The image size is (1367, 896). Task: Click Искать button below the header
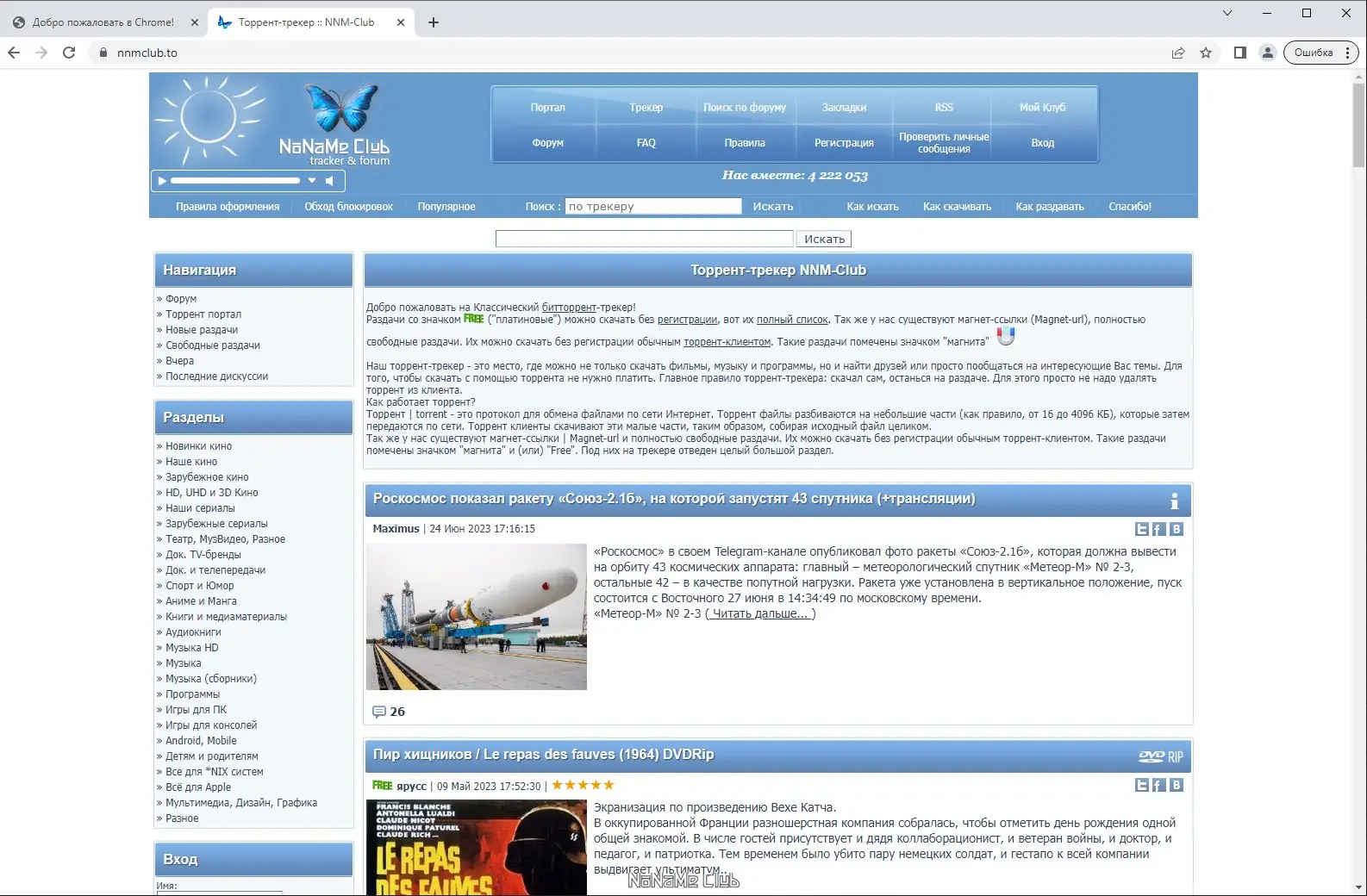pos(824,239)
